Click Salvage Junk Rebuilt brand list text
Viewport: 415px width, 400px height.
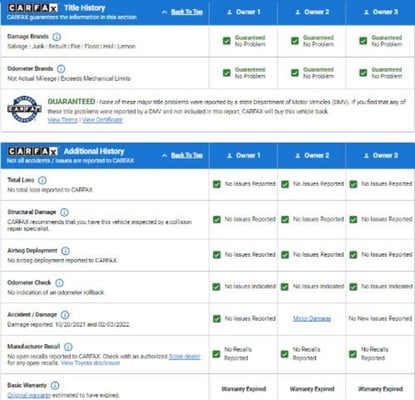pos(71,46)
